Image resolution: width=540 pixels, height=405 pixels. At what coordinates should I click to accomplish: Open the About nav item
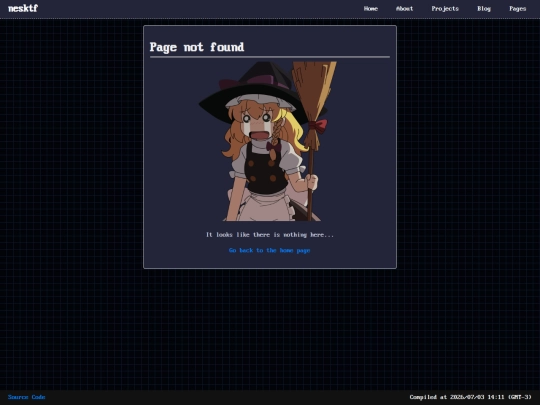tap(404, 9)
